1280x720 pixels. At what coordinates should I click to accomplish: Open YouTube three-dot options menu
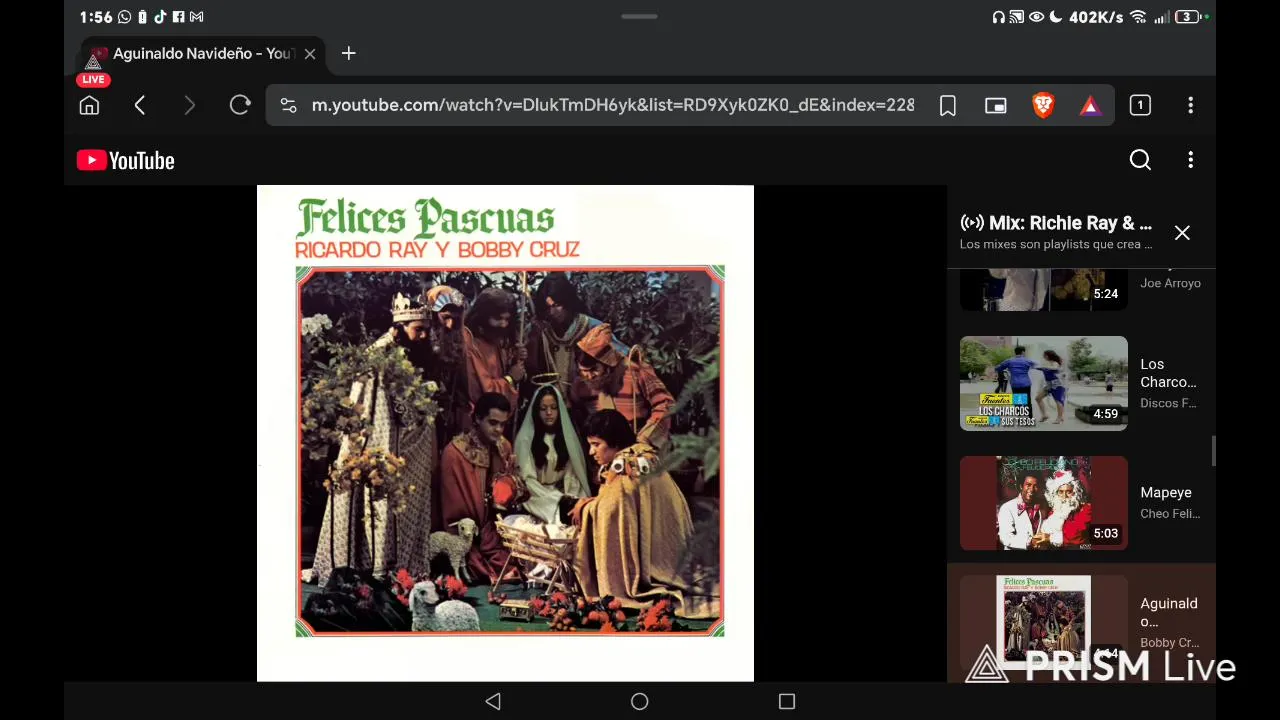[1190, 160]
